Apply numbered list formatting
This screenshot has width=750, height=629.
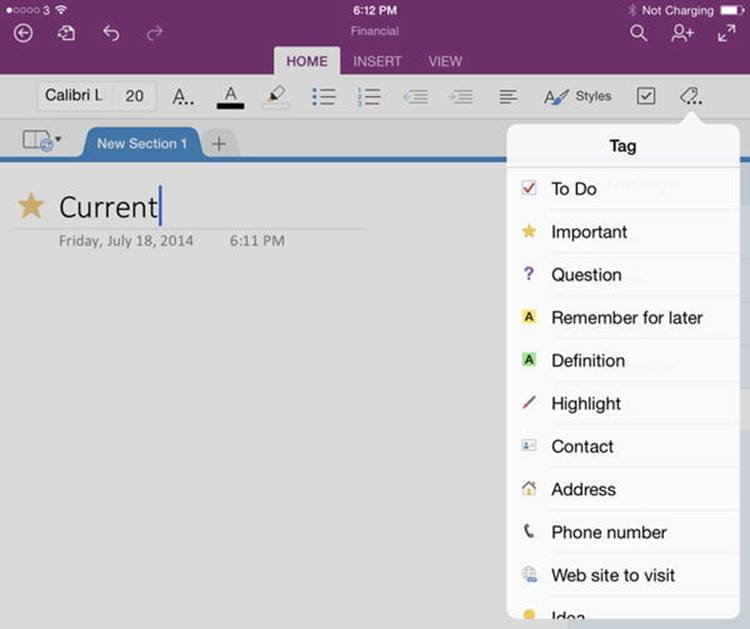click(x=369, y=97)
